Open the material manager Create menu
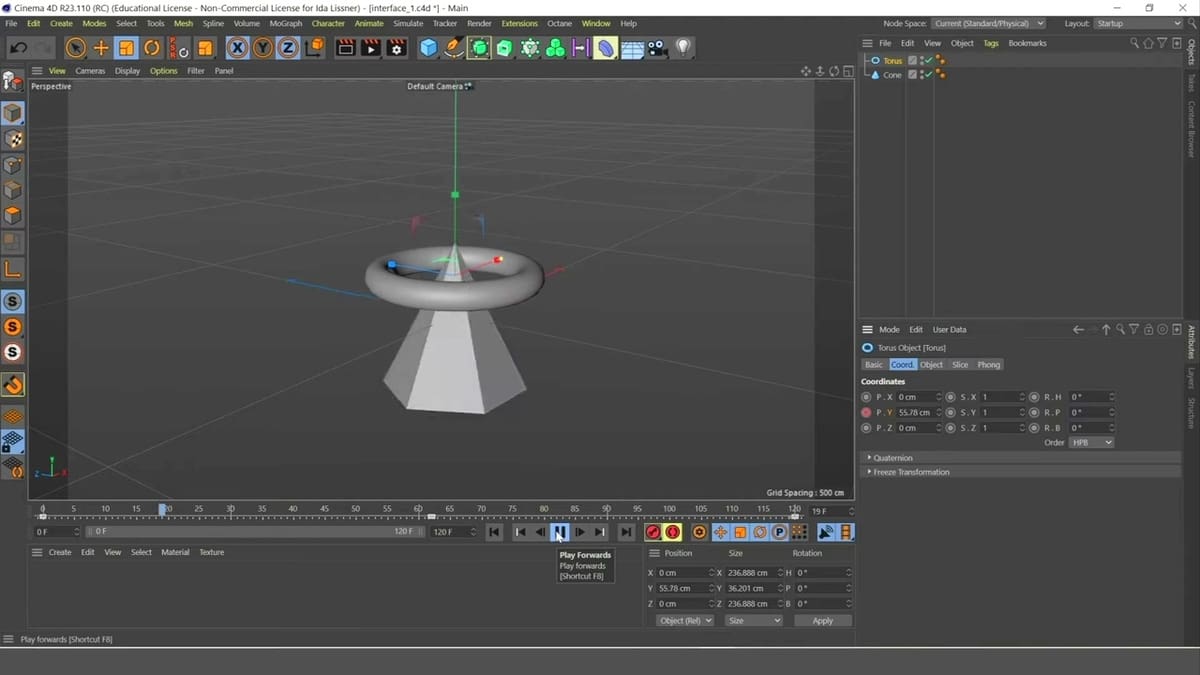 [x=60, y=552]
